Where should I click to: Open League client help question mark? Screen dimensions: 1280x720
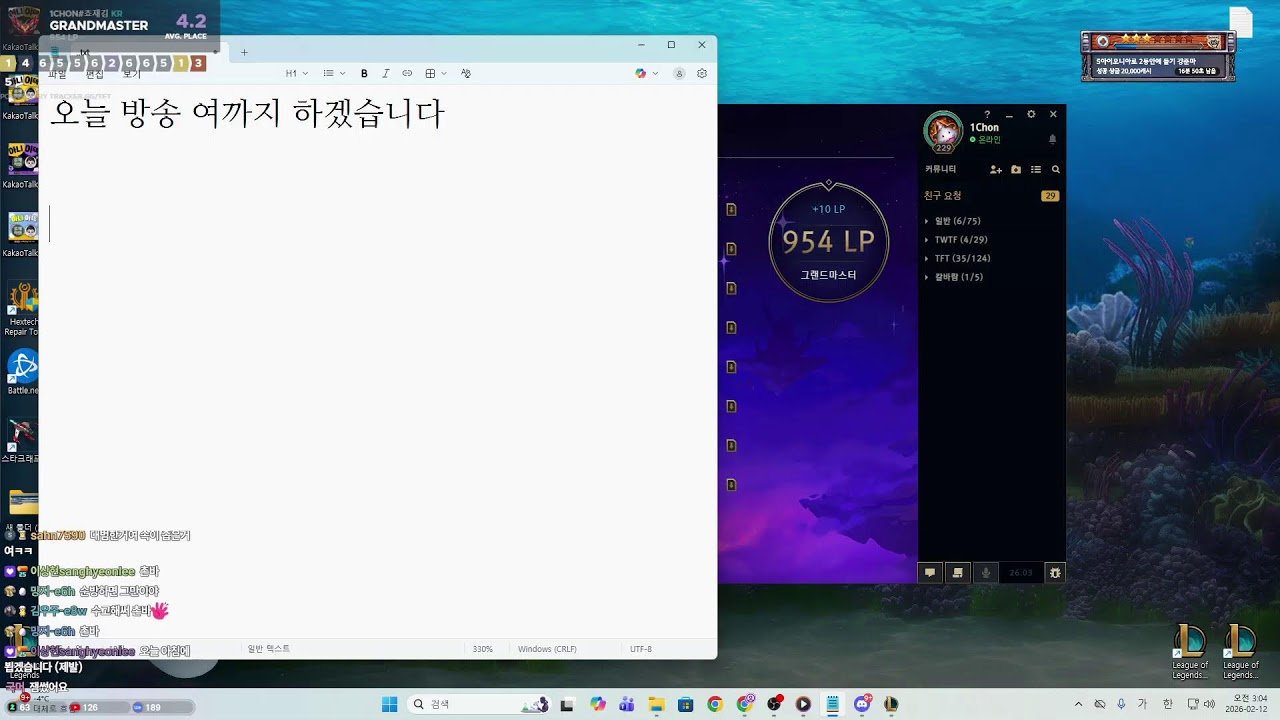987,114
